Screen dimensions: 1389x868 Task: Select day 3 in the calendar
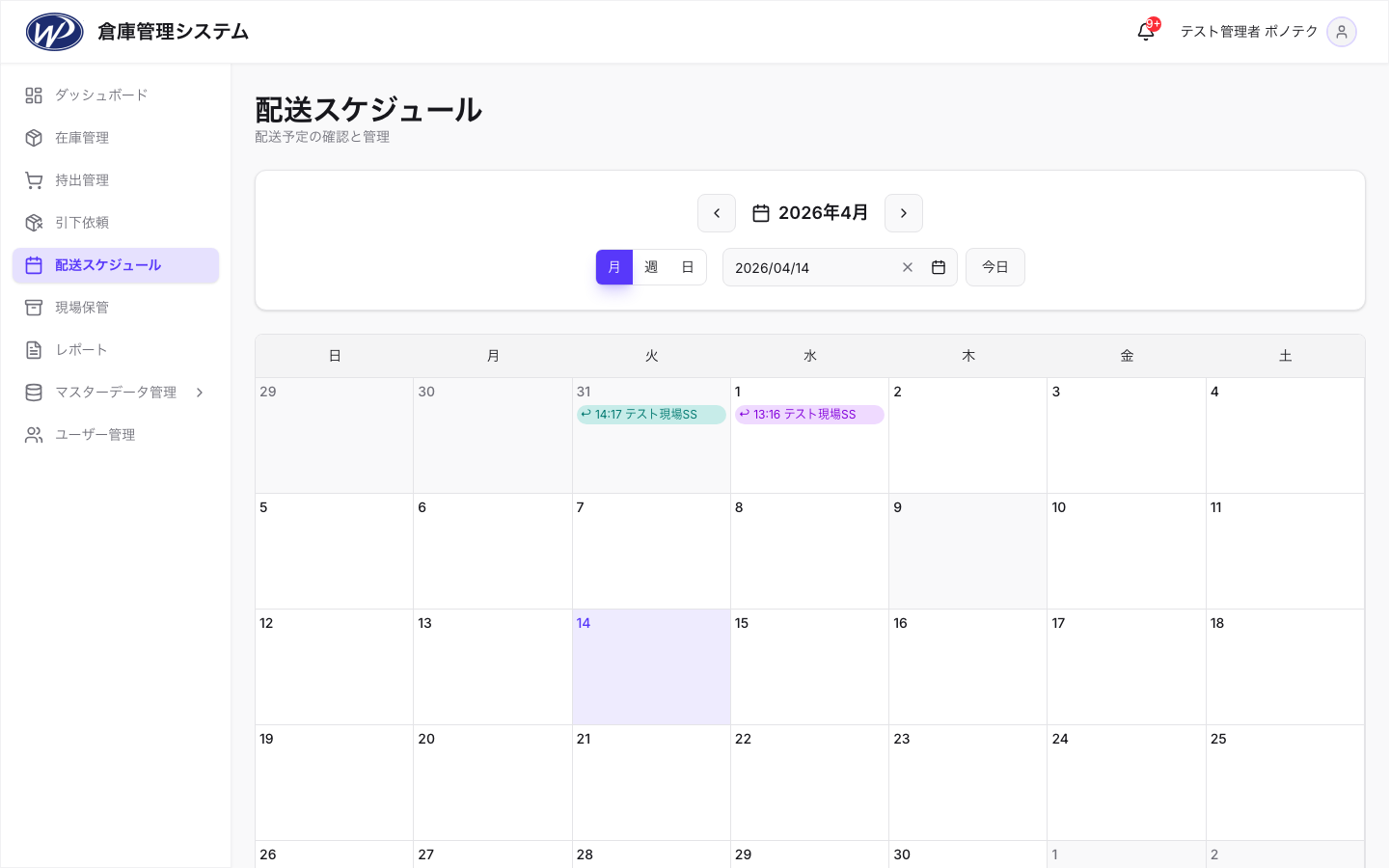pyautogui.click(x=1127, y=436)
